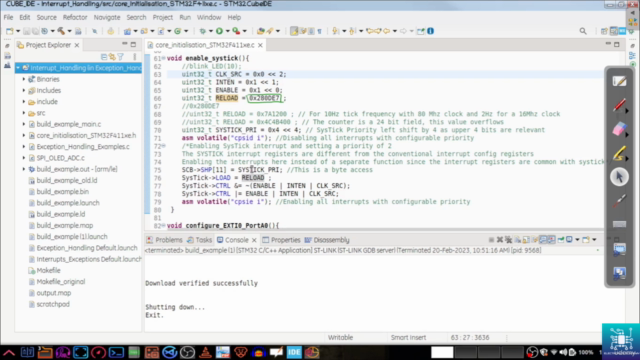Toggle Show Console on Standard Out Change
This screenshot has height=360, width=640.
[543, 240]
